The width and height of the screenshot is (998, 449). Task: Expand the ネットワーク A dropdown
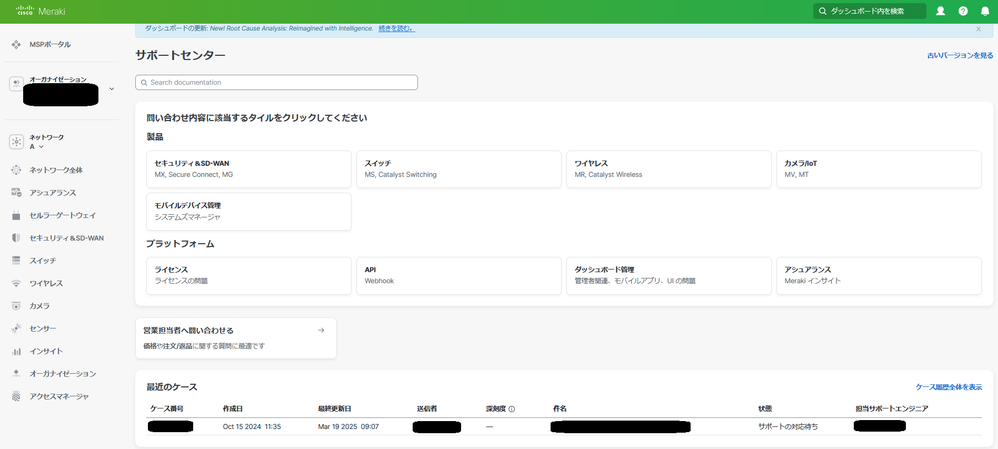[40, 147]
